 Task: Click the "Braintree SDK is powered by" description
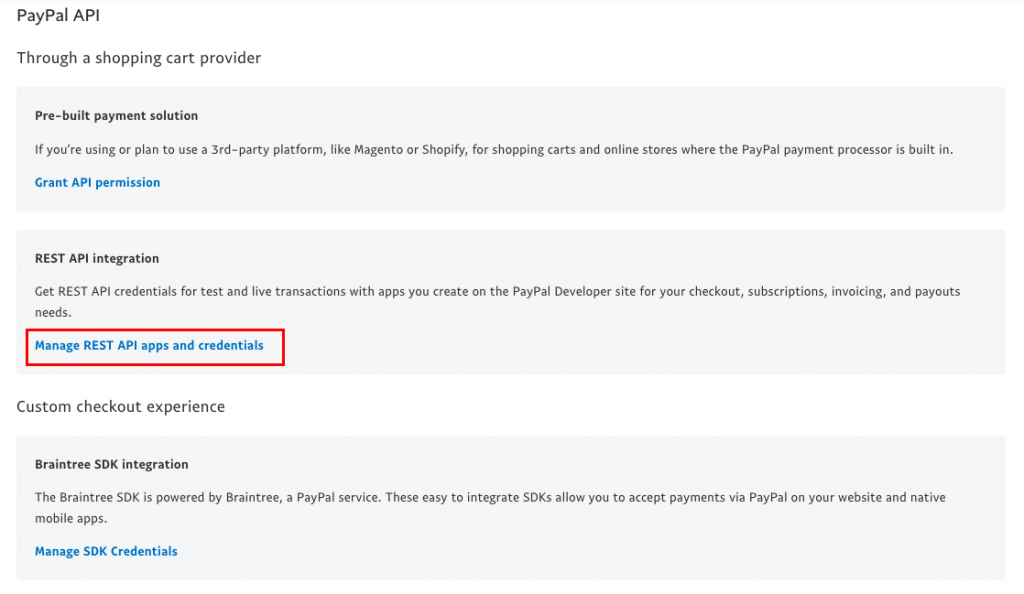(490, 508)
